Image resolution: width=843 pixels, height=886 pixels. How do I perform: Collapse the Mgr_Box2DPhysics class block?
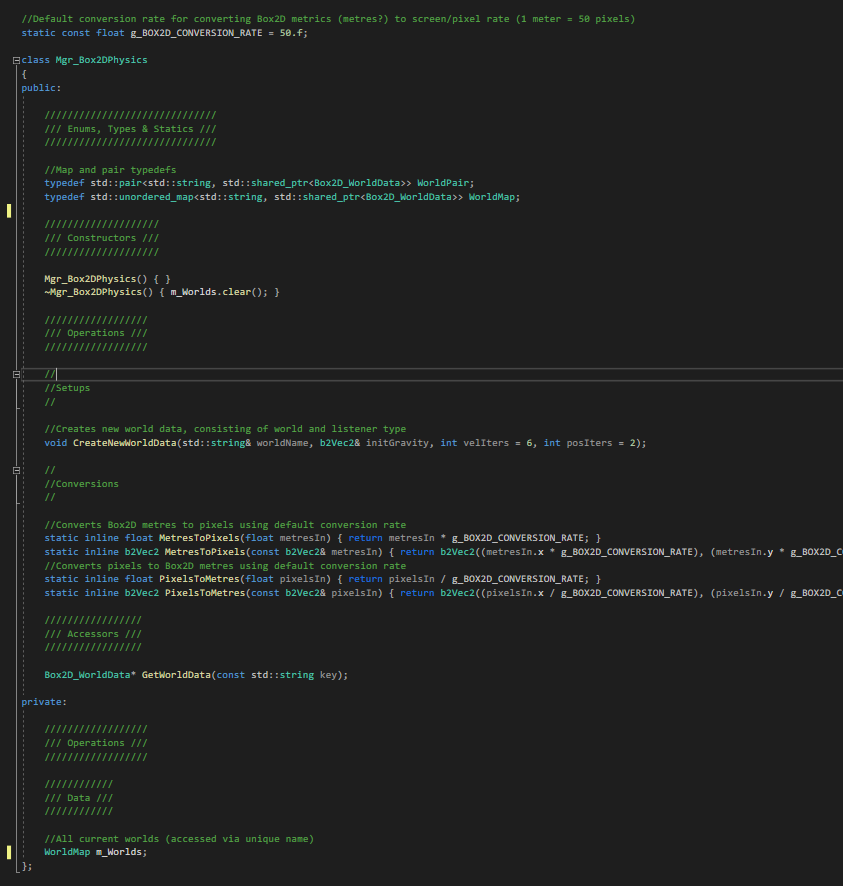point(16,61)
